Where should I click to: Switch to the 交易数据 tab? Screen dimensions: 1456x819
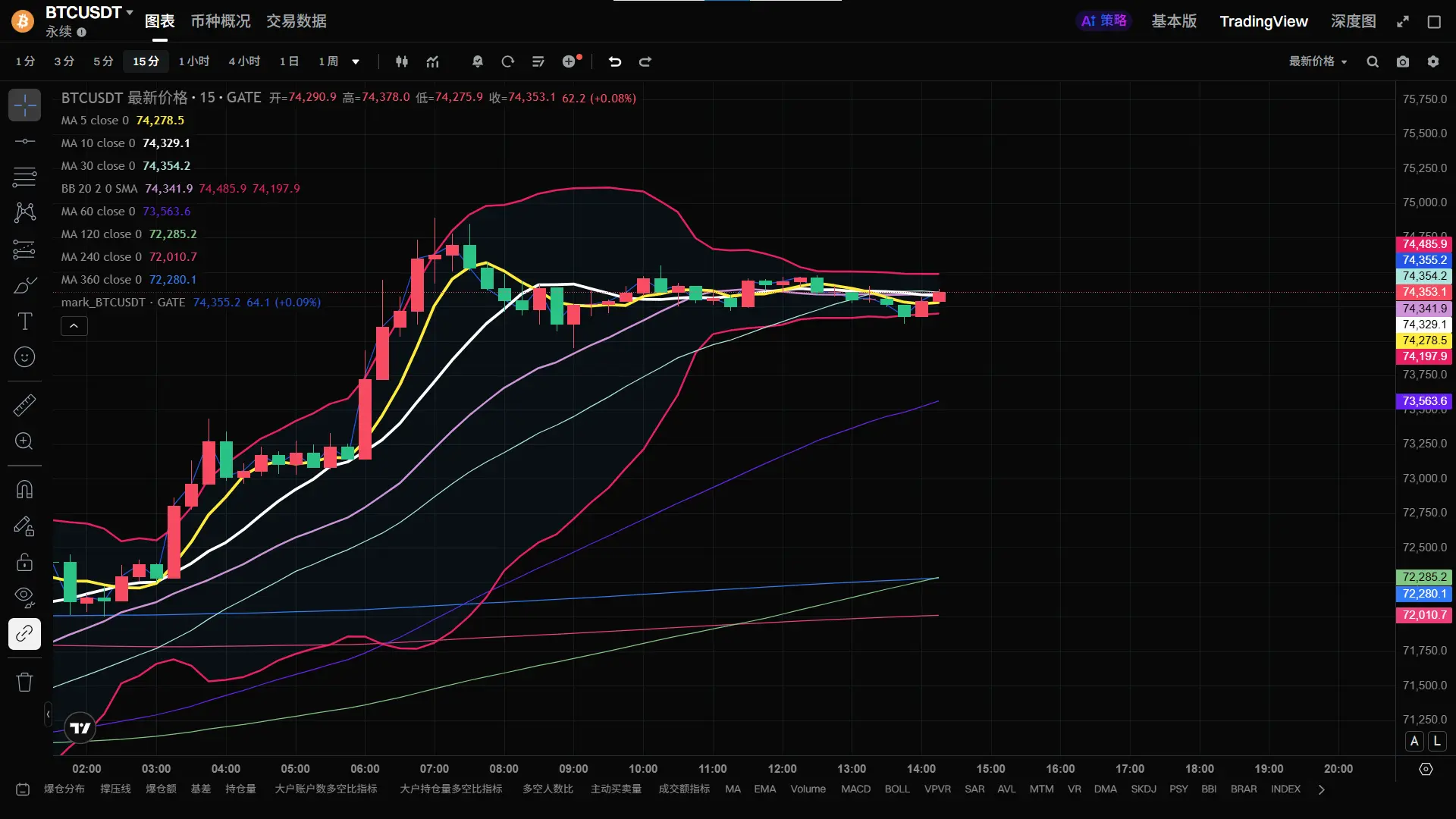(296, 21)
